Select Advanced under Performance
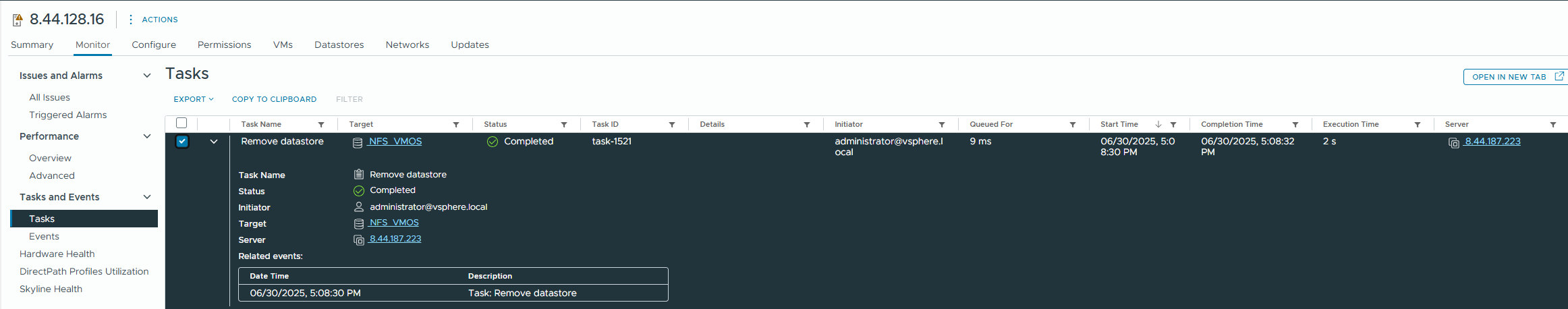This screenshot has width=1568, height=309. tap(51, 175)
